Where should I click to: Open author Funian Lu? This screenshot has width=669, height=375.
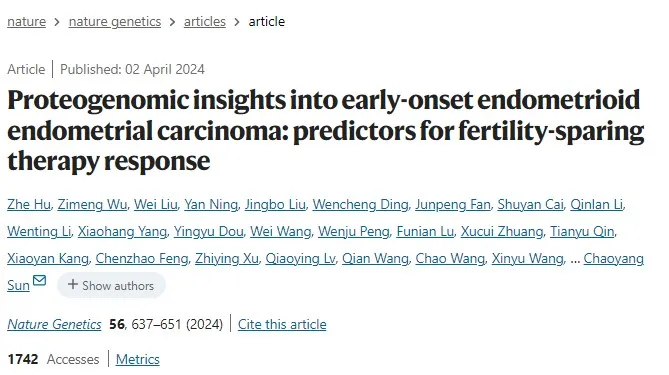425,231
